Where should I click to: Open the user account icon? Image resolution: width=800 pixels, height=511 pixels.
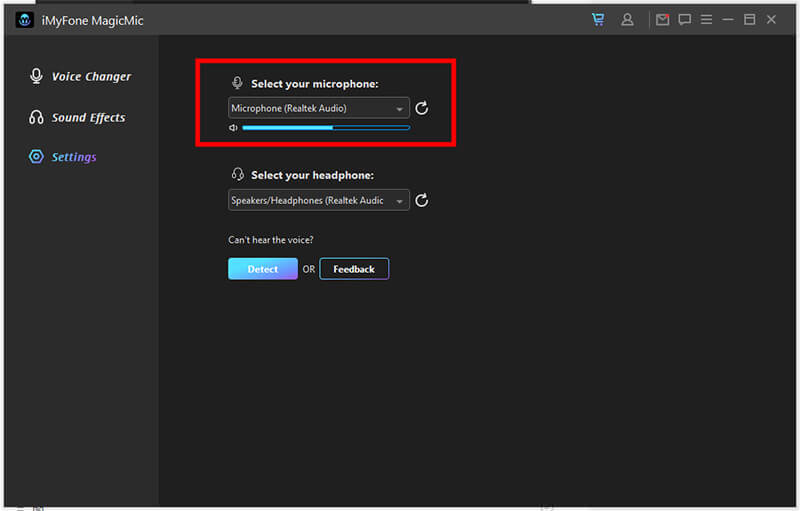(x=627, y=19)
